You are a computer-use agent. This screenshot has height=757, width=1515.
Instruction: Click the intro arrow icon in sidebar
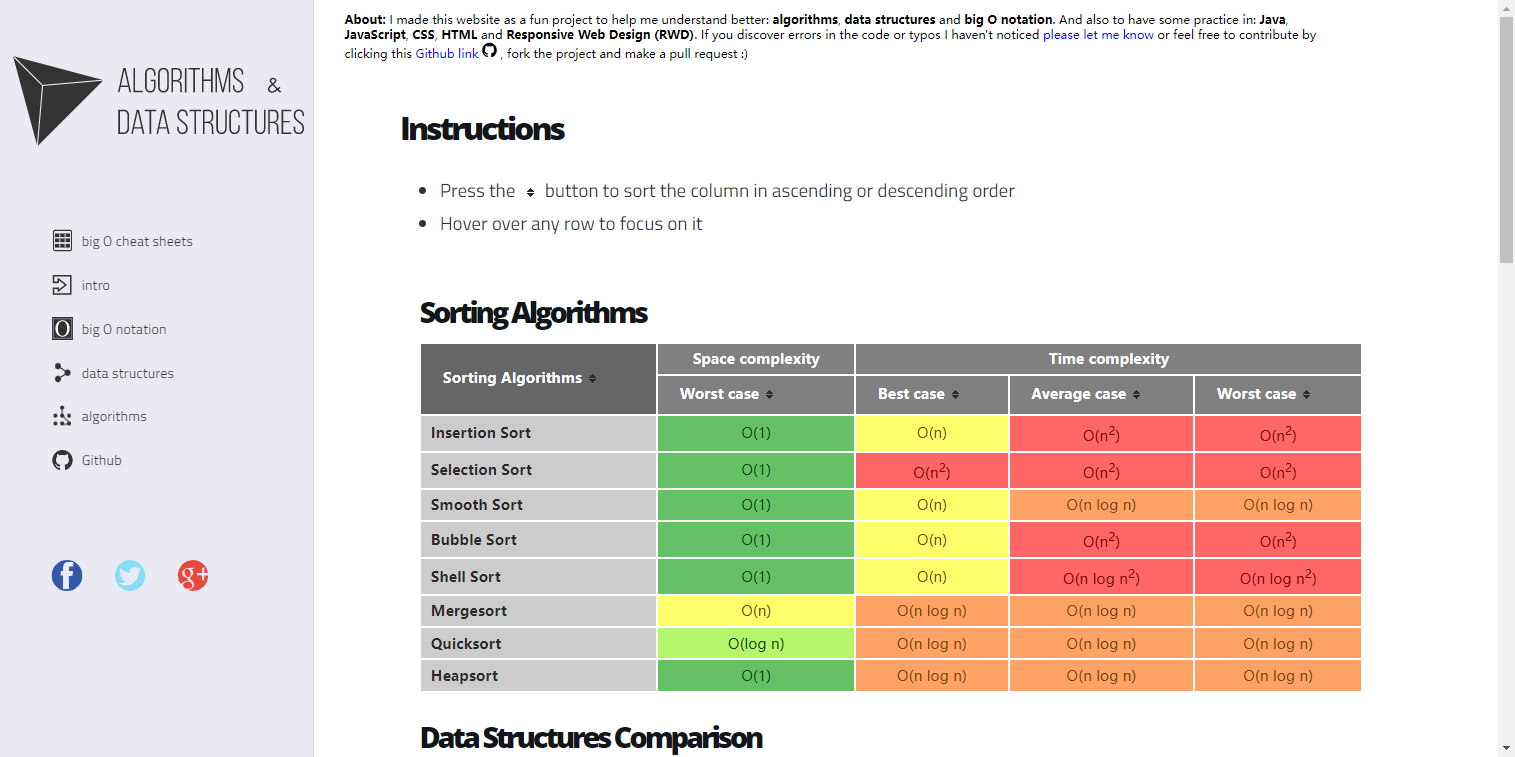pyautogui.click(x=62, y=285)
